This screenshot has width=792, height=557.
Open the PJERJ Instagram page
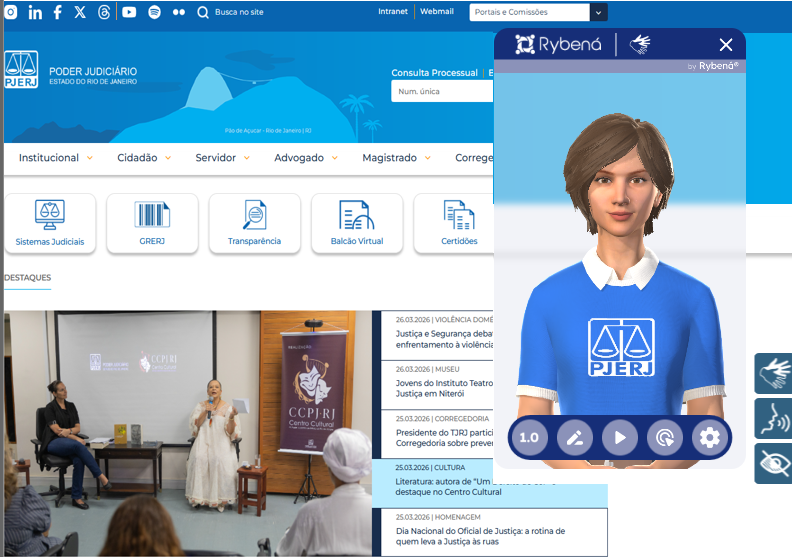coord(12,12)
